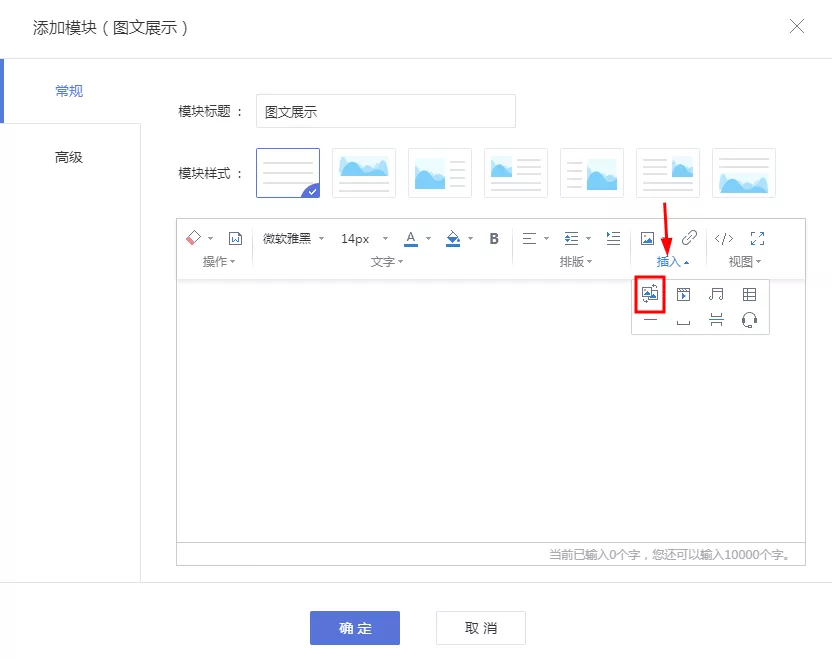
Task: Click the font color A icon
Action: tap(411, 238)
